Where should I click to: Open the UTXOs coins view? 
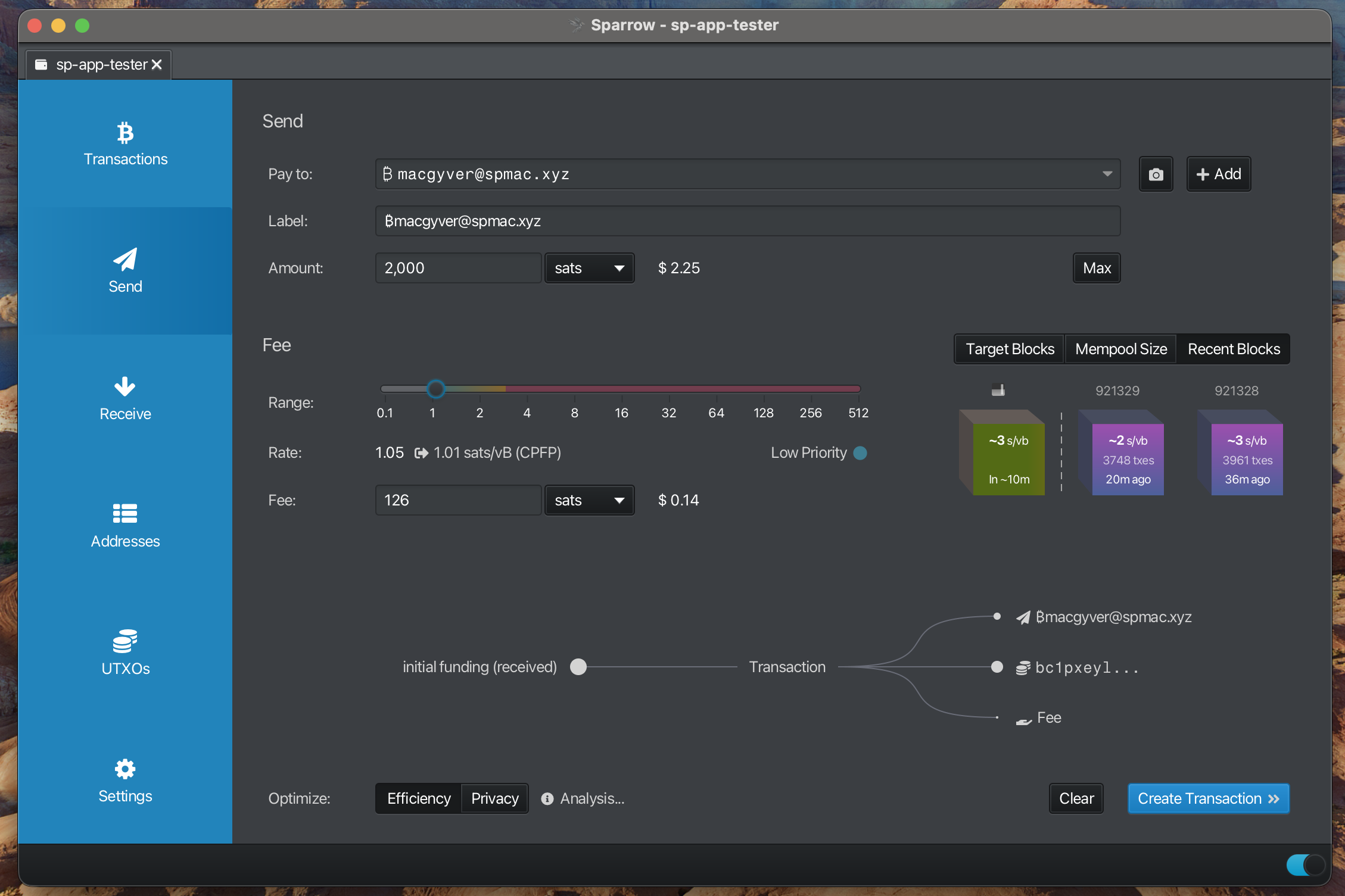(125, 653)
